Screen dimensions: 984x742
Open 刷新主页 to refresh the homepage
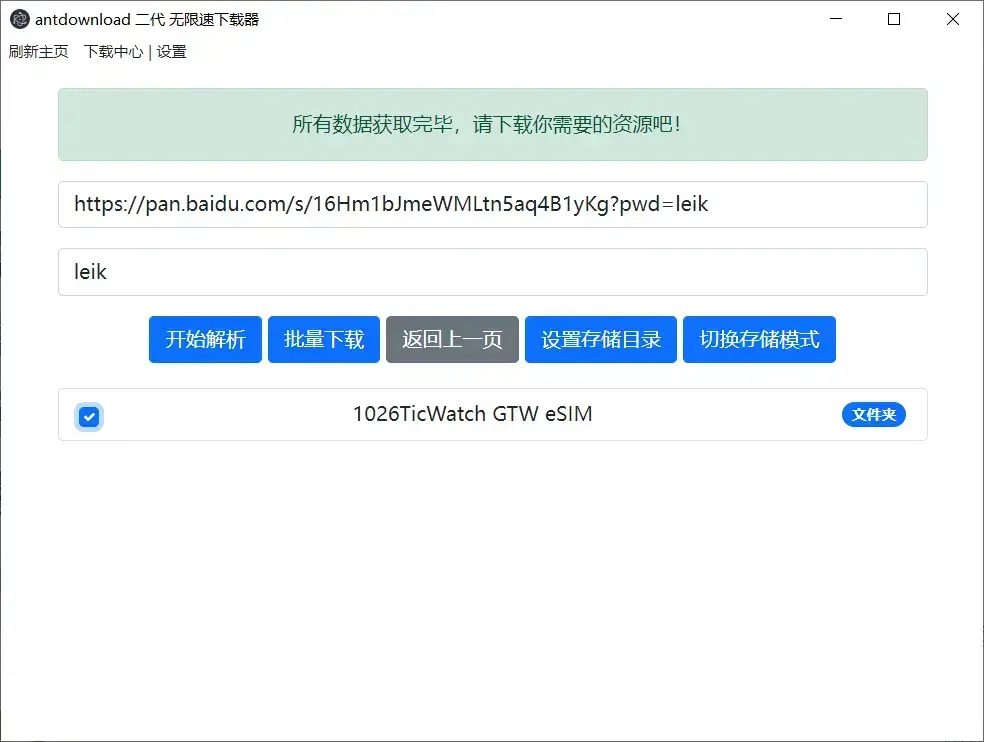(38, 52)
